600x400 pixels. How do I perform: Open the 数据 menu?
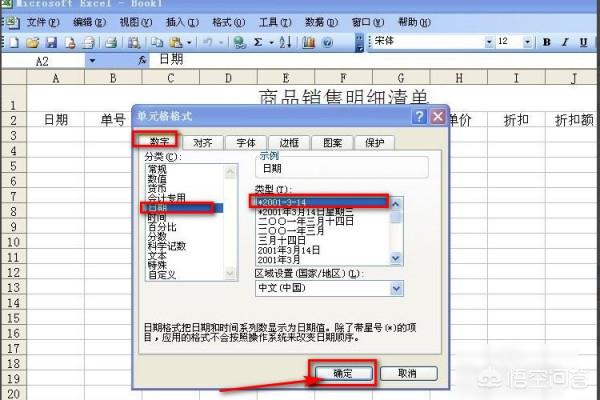(321, 22)
